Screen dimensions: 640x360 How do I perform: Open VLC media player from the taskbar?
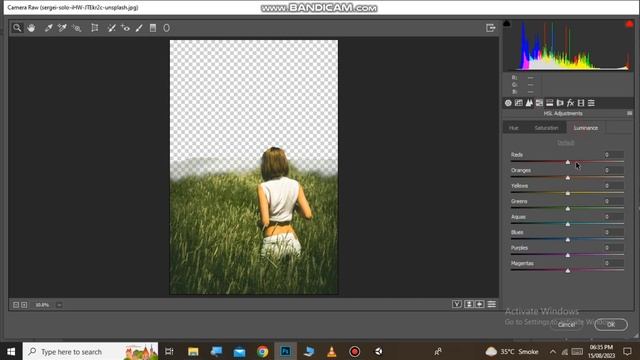331,351
